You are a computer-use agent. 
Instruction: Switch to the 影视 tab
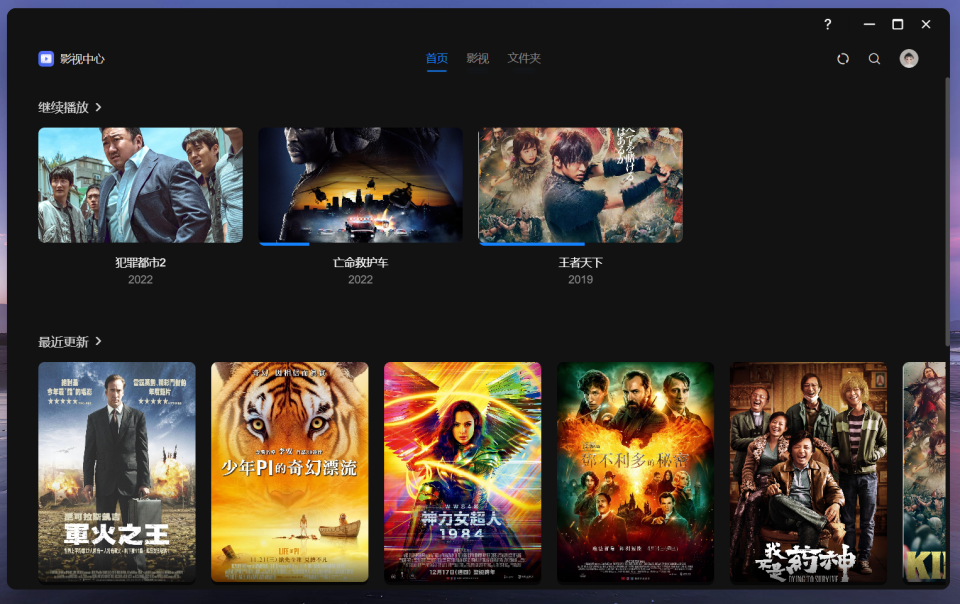(478, 59)
